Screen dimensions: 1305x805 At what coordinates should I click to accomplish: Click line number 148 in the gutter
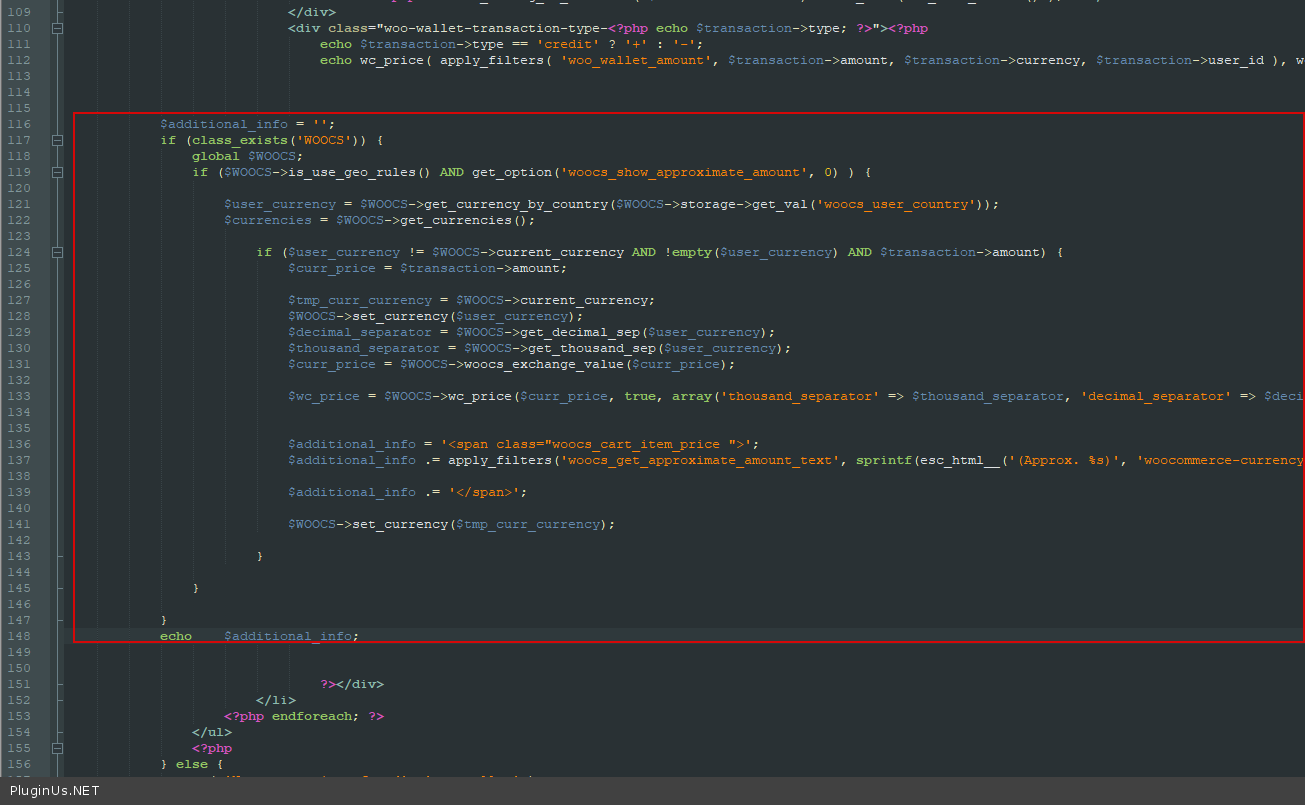(x=21, y=636)
